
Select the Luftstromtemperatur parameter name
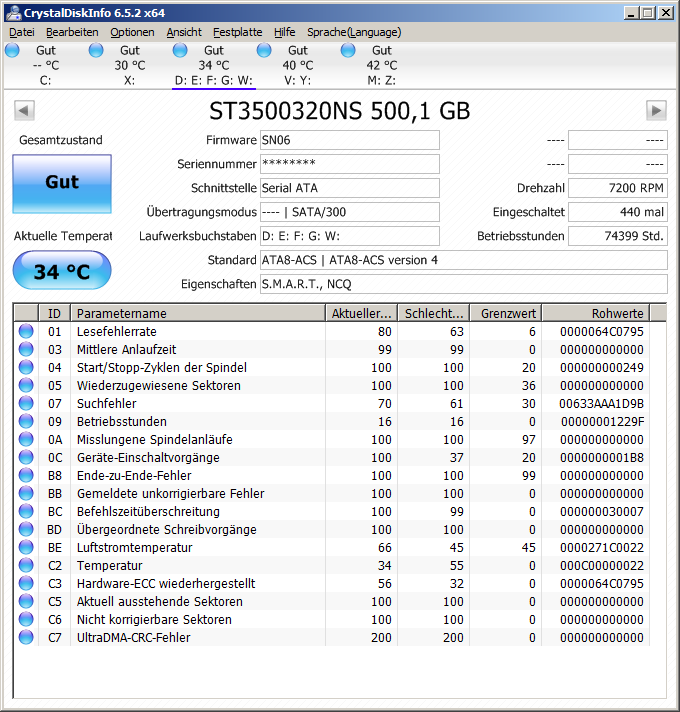(x=134, y=548)
